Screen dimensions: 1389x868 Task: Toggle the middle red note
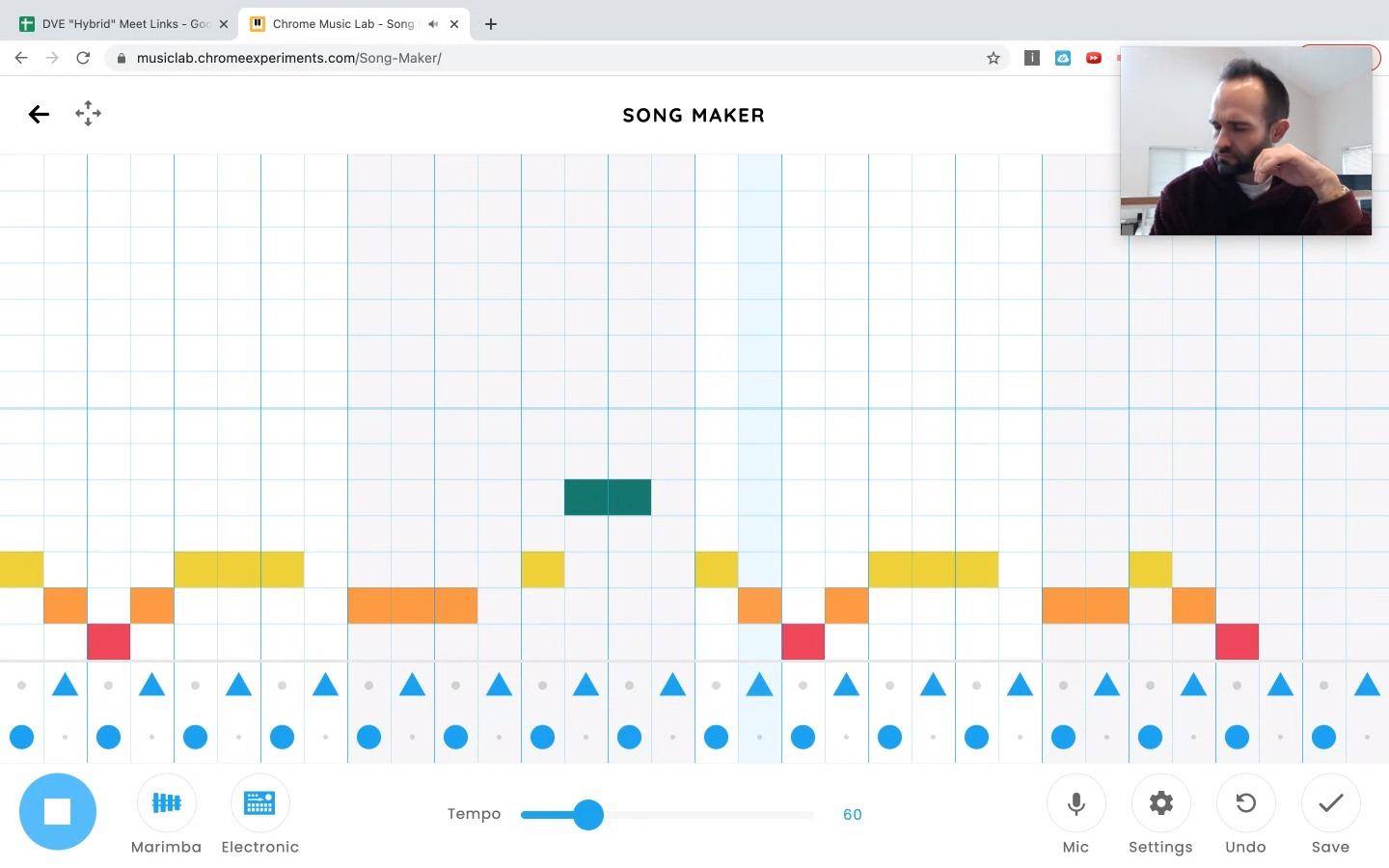point(803,641)
